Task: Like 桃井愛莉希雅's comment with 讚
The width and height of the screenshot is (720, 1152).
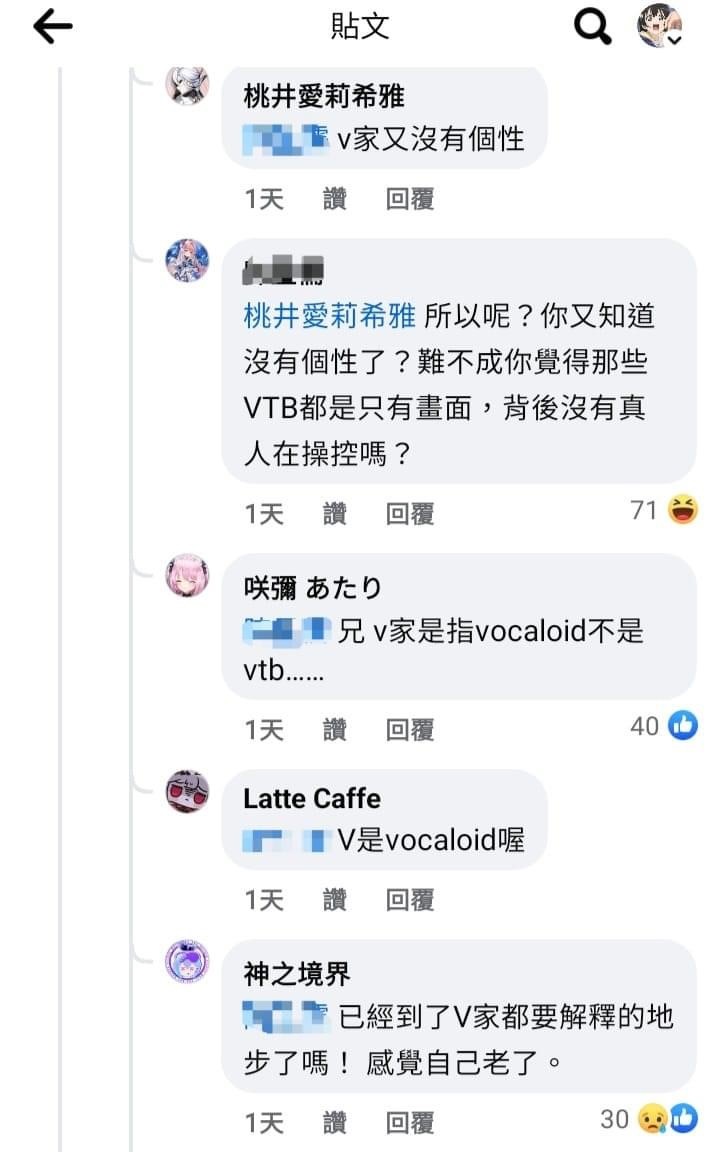Action: pos(334,198)
